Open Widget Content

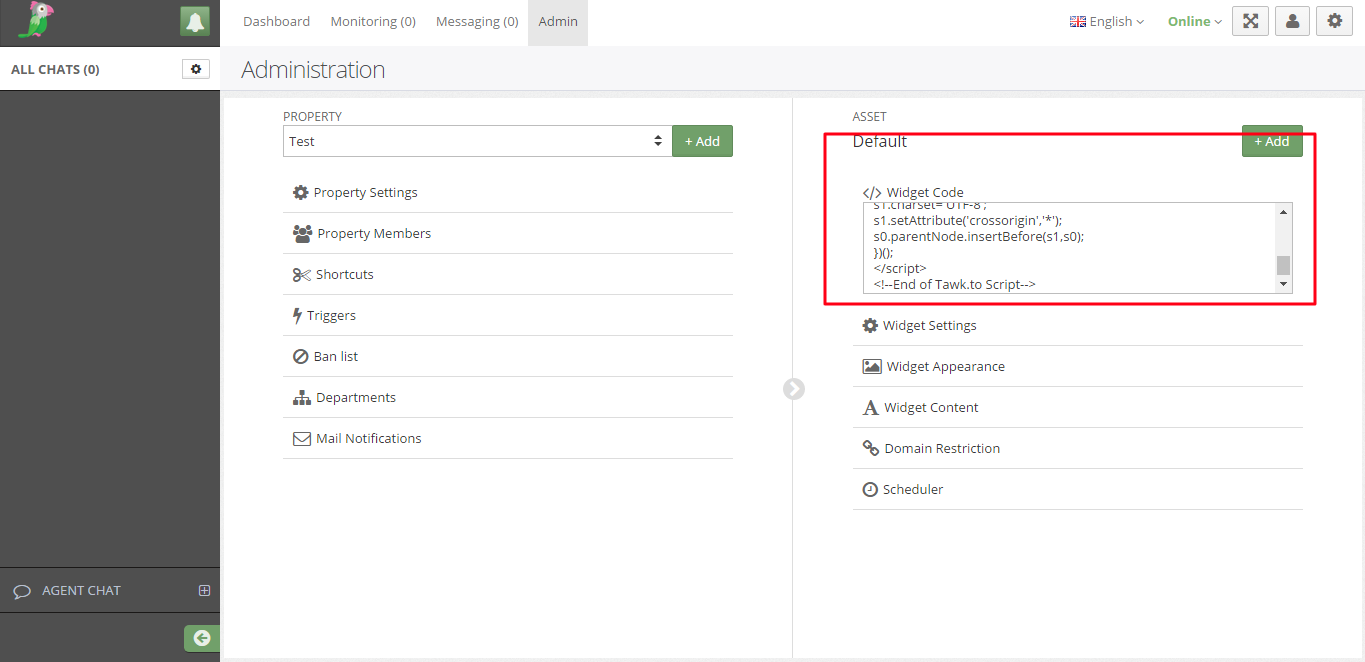coord(1078,407)
